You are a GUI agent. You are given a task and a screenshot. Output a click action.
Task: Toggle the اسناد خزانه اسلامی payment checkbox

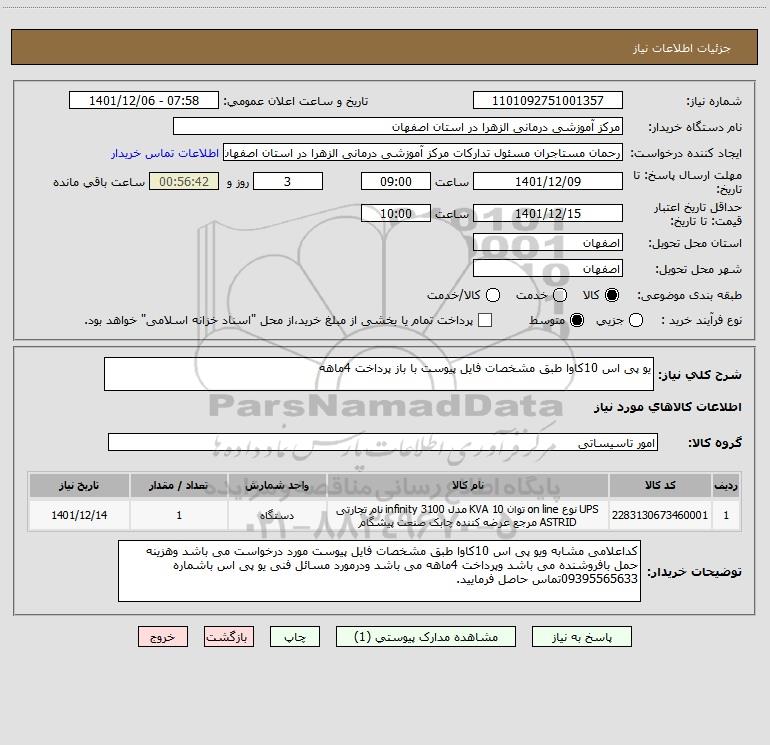click(x=485, y=320)
